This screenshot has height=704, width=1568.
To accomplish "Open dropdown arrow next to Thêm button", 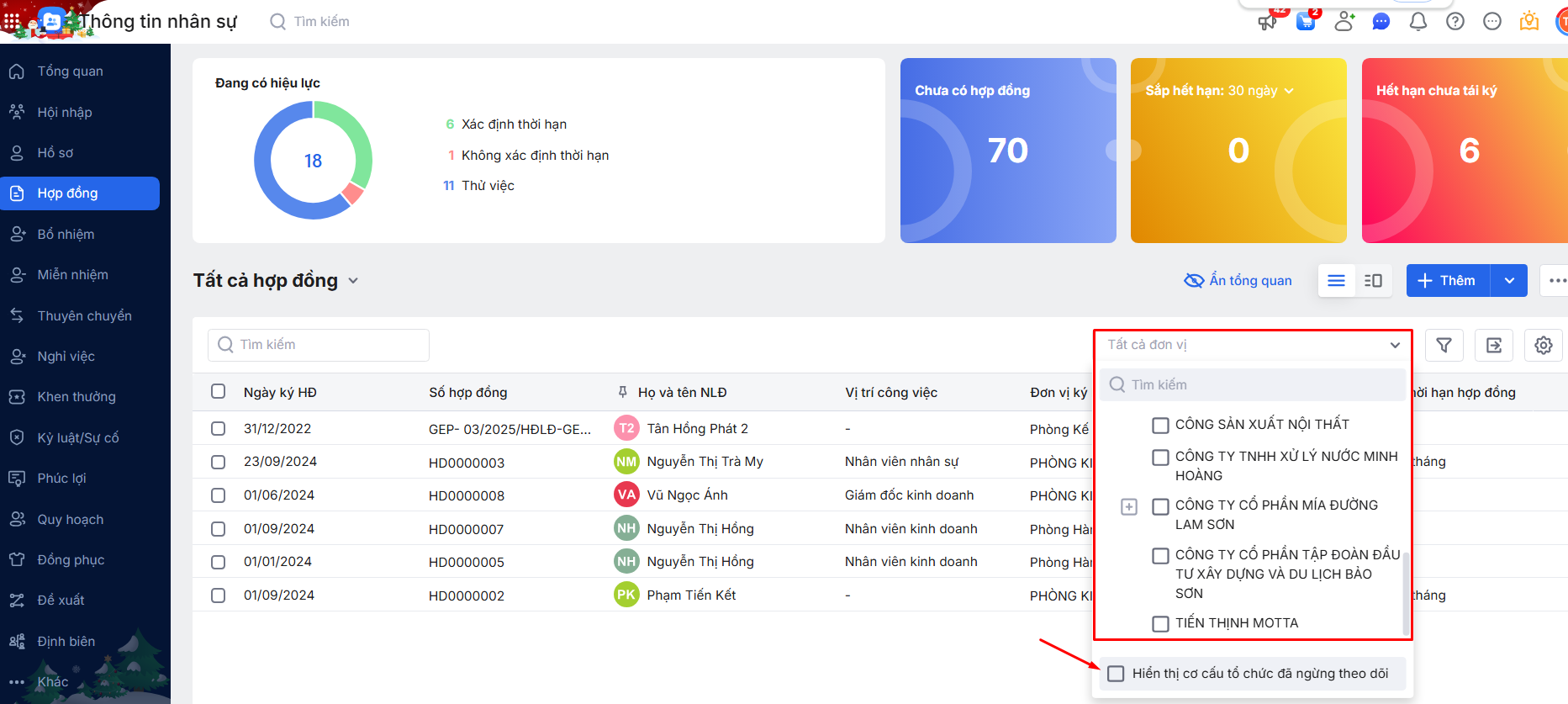I will 1509,281.
